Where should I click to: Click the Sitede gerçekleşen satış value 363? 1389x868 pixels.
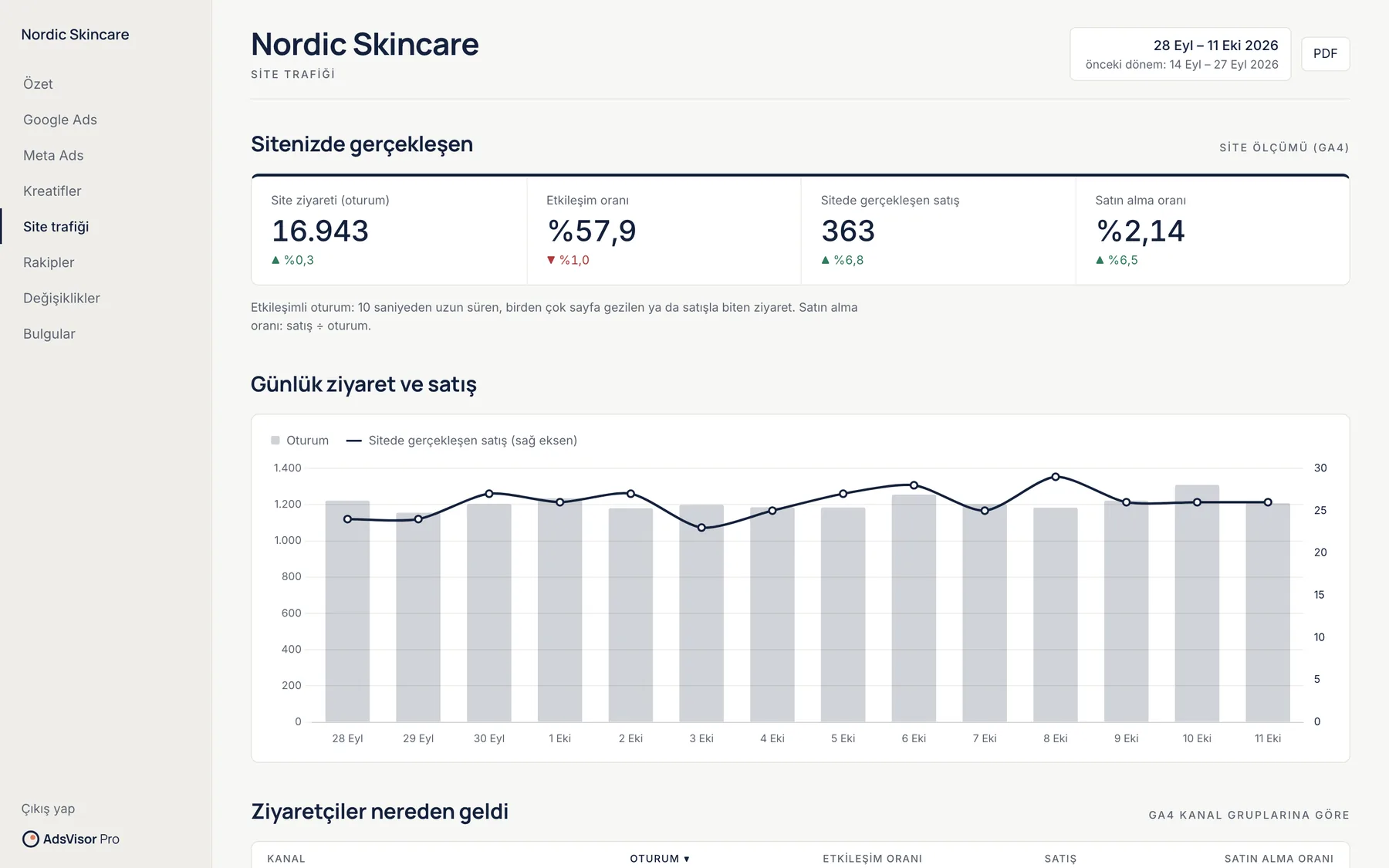pos(848,231)
